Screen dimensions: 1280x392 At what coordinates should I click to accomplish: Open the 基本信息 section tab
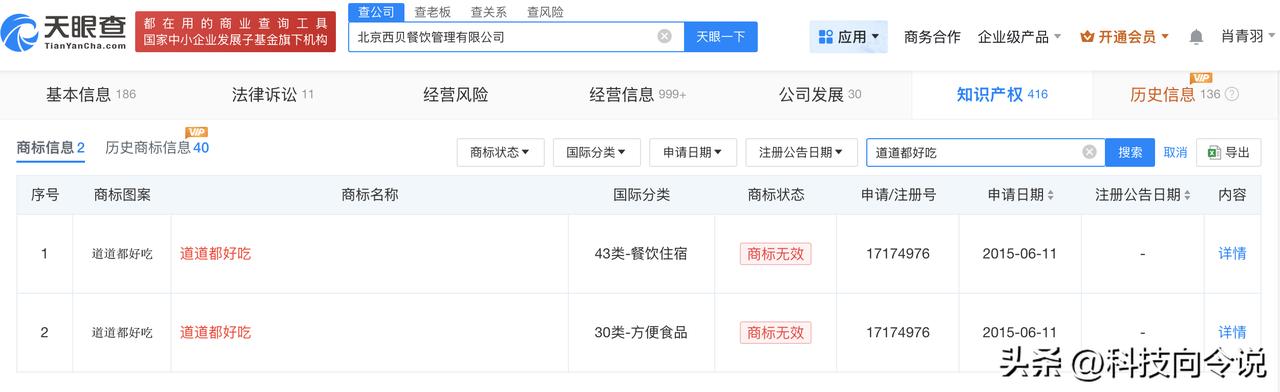pos(91,95)
